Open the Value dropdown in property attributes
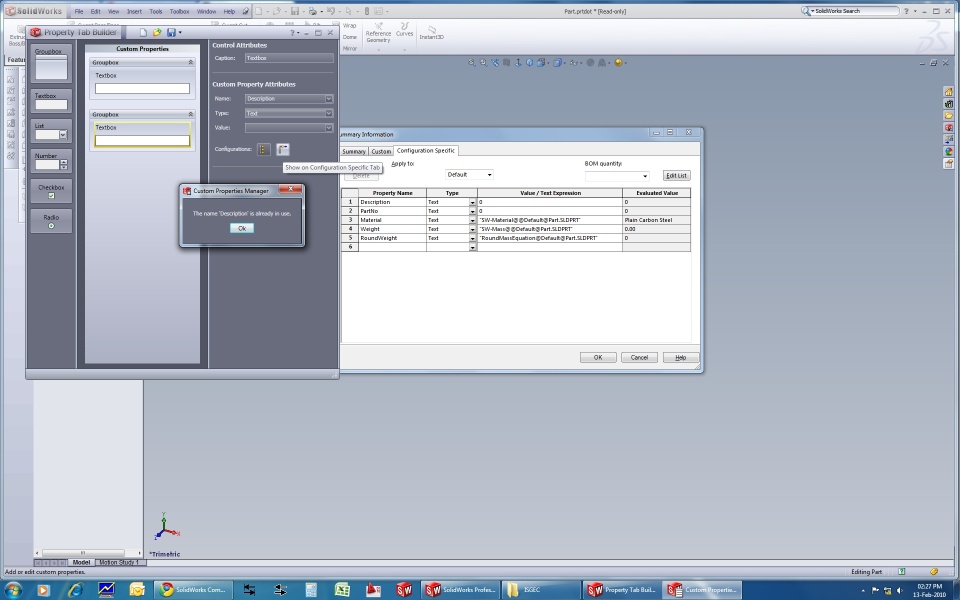 (329, 128)
